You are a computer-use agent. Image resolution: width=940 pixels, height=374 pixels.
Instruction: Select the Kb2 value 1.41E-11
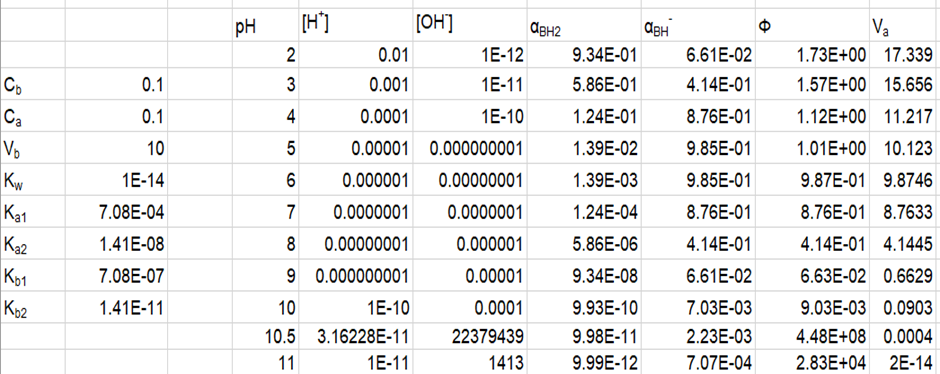[116, 308]
